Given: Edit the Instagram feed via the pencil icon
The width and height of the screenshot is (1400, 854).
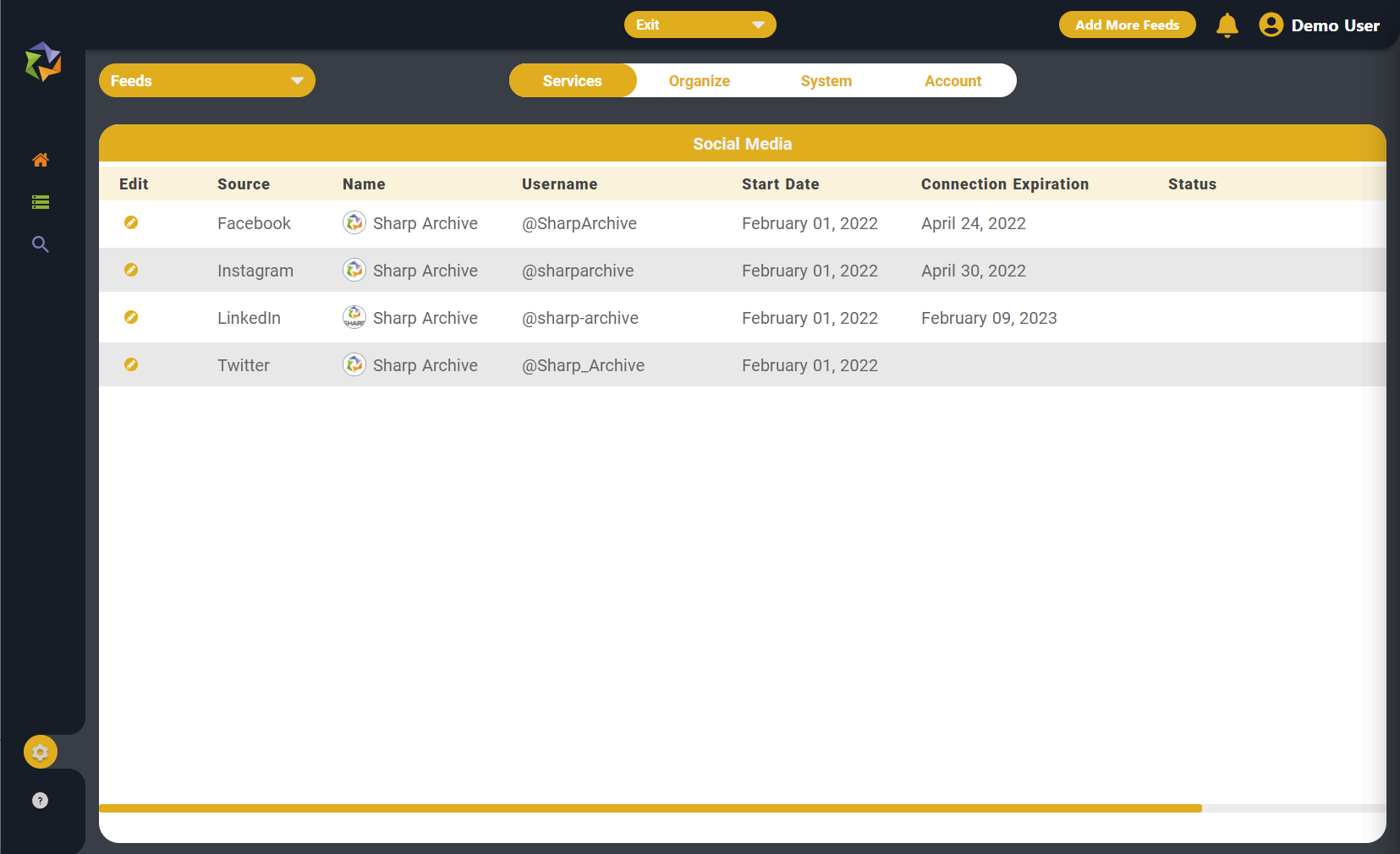Looking at the screenshot, I should (x=132, y=270).
